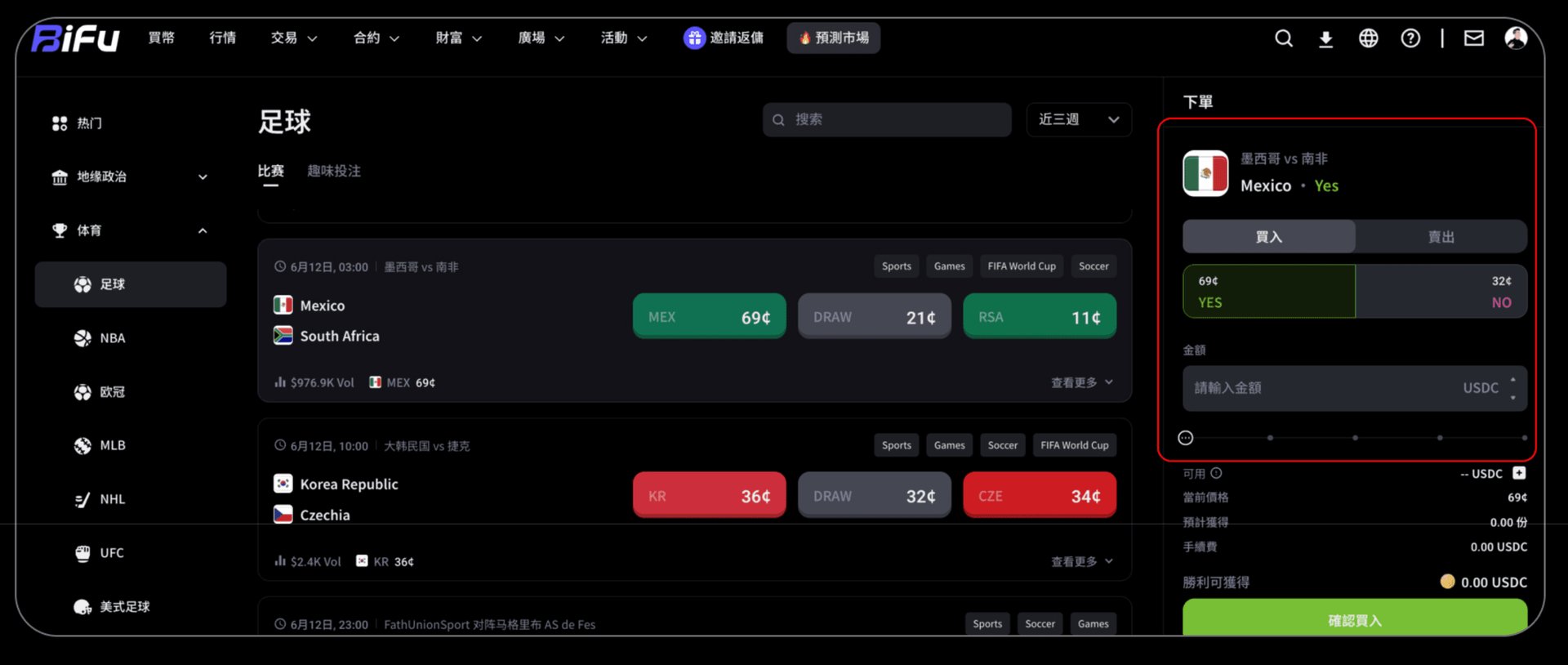This screenshot has height=665, width=1568.
Task: Set amount slider to the final dot
Action: 1524,438
